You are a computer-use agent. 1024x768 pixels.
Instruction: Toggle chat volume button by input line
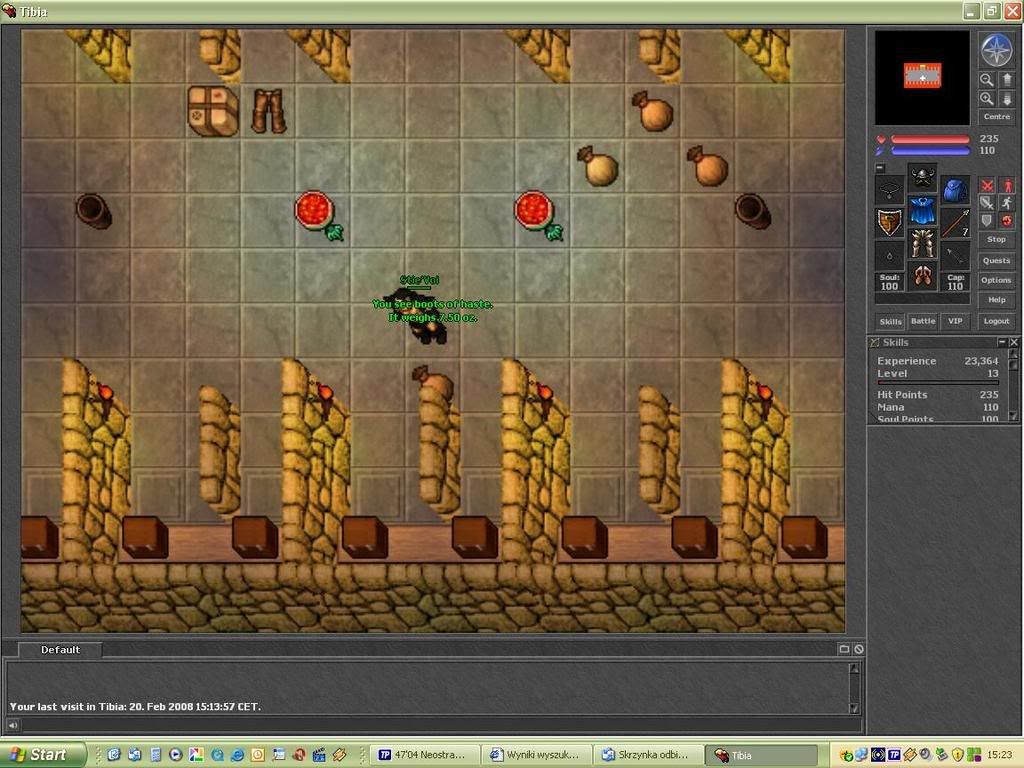[12, 725]
